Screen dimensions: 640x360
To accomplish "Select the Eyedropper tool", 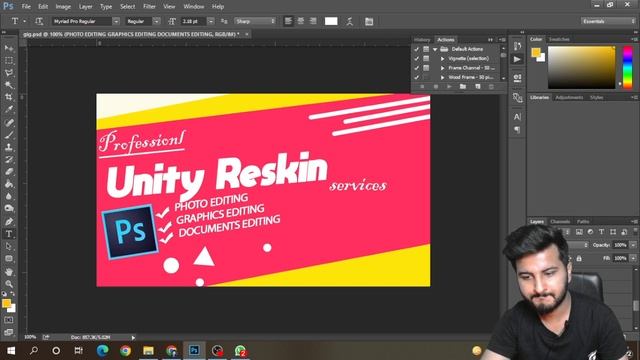I will 9,109.
